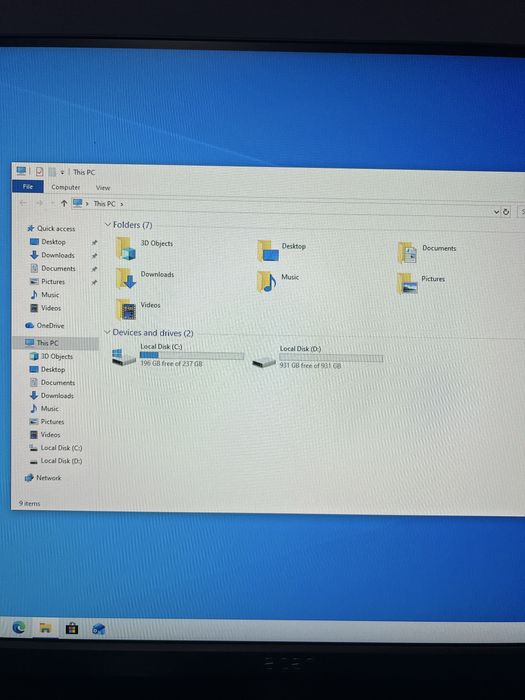
Task: Select Desktop under Quick access
Action: 53,242
